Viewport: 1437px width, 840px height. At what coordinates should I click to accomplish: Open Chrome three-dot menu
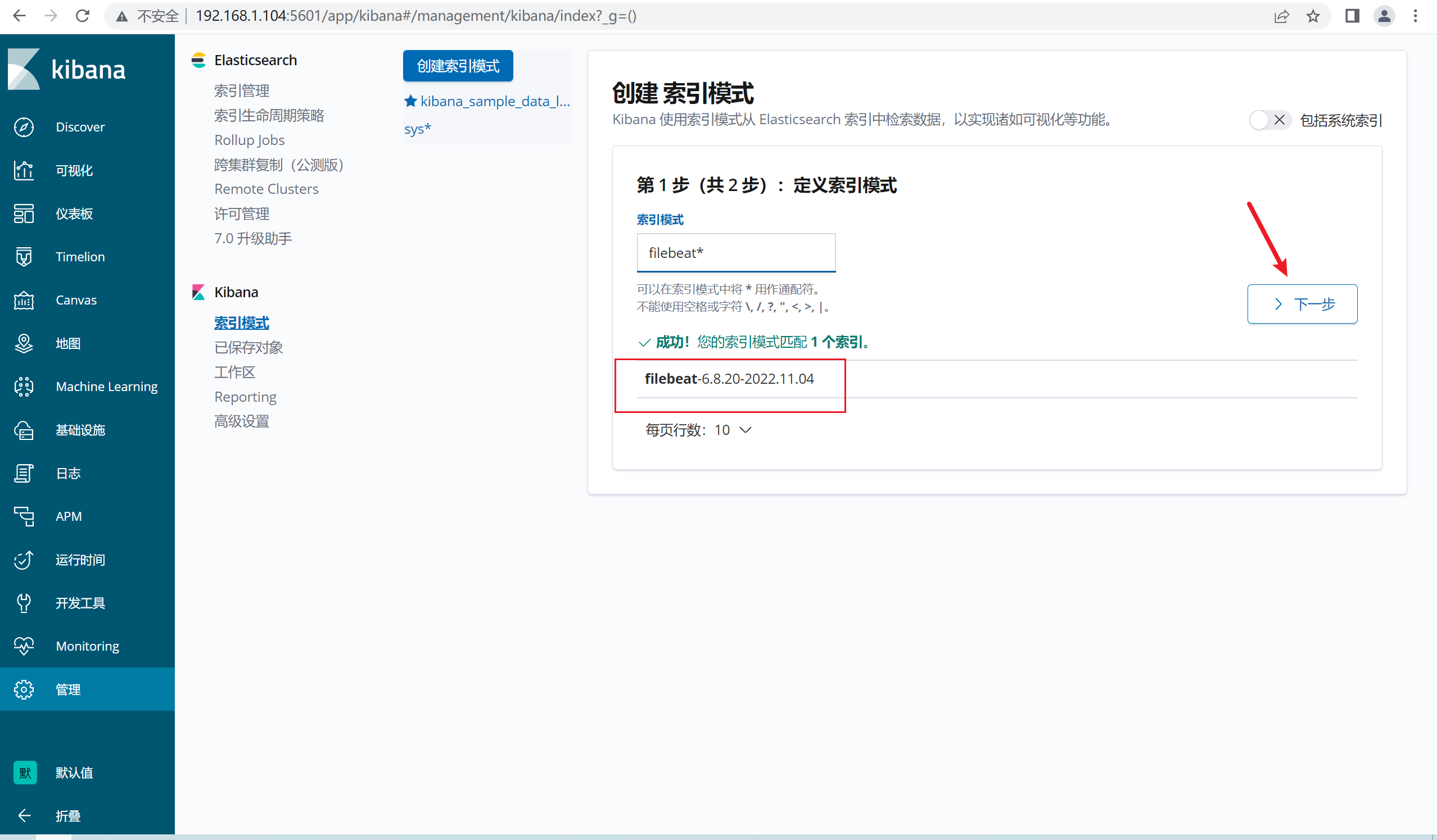point(1416,16)
